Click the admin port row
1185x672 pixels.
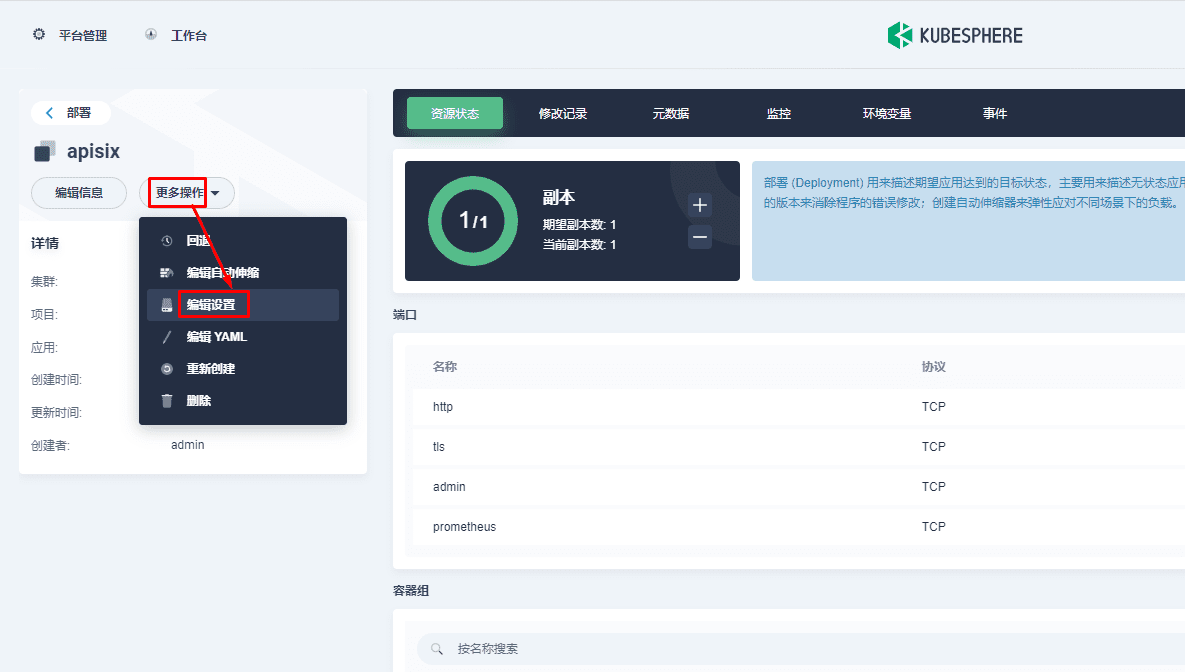[x=799, y=487]
